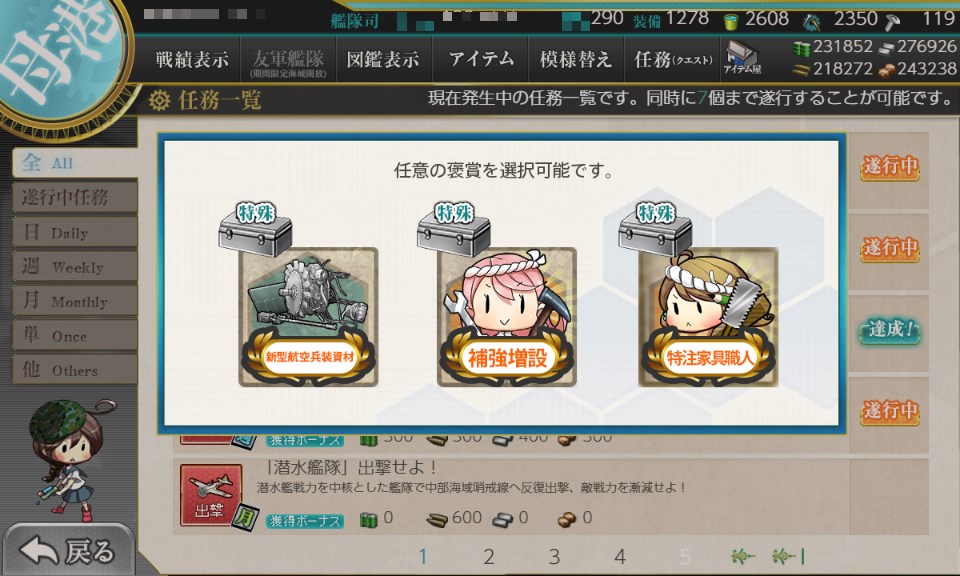The width and height of the screenshot is (960, 576).
Task: Switch to the Weekly quests tab
Action: (74, 266)
